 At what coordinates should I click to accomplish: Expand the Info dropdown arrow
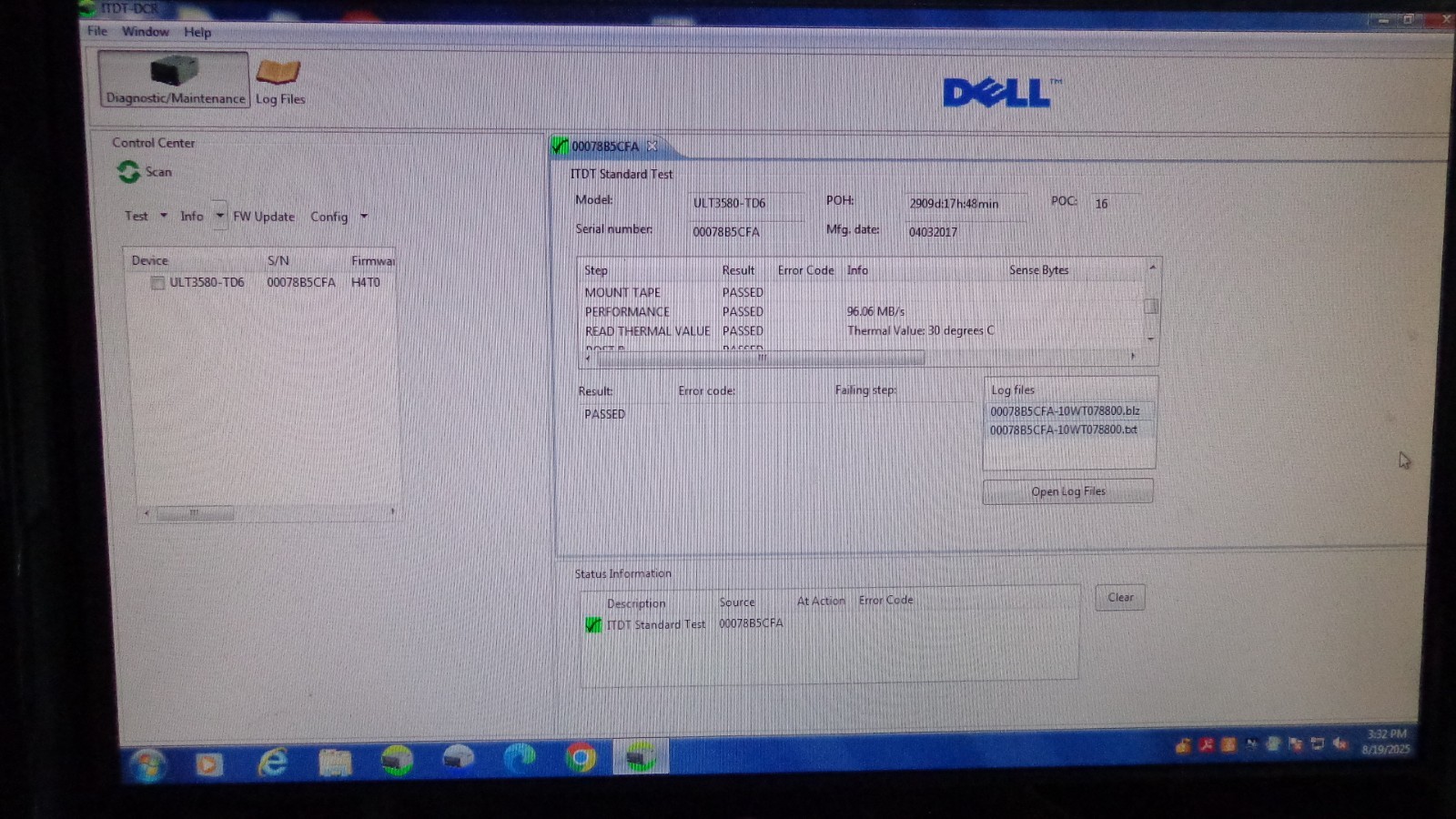(219, 216)
